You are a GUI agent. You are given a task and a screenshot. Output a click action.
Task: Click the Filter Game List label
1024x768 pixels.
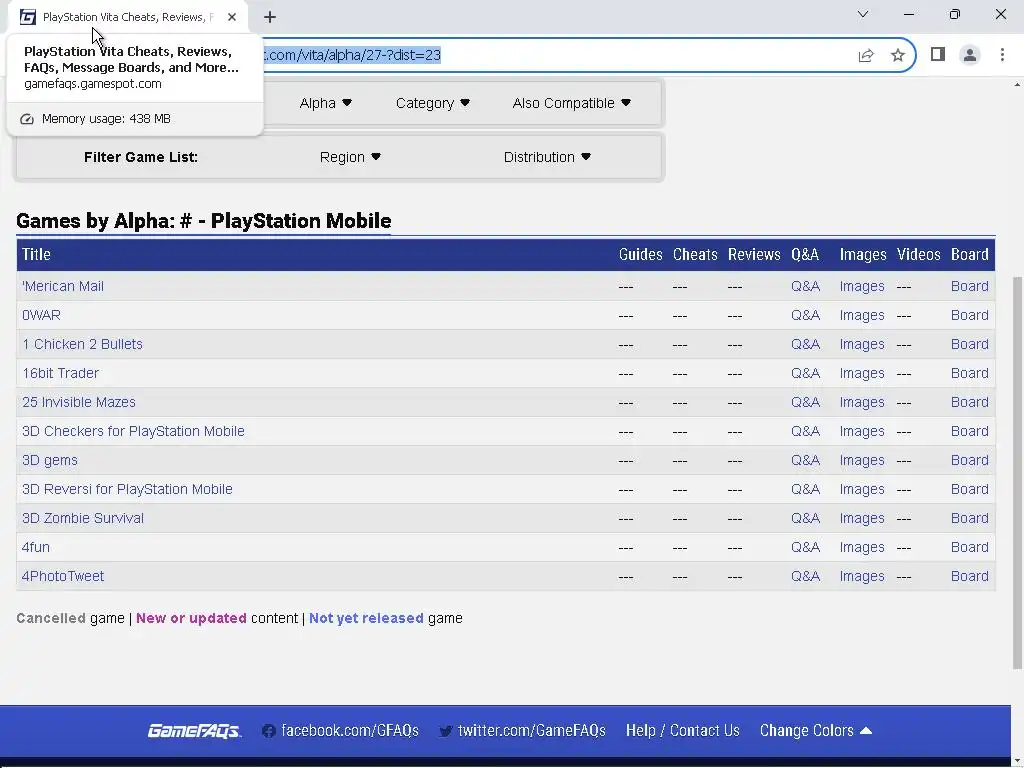141,157
